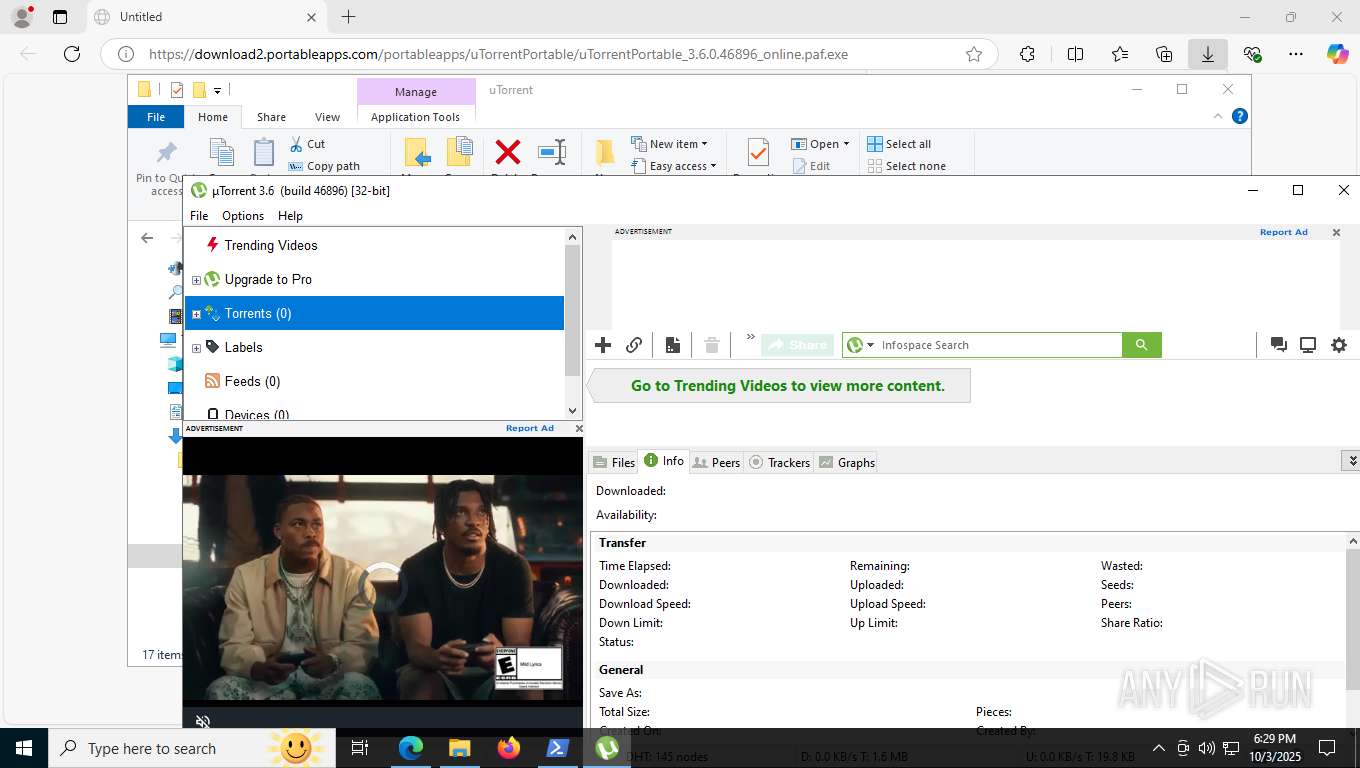1360x768 pixels.
Task: Collapse the Explorer ribbon chevron
Action: click(1218, 116)
